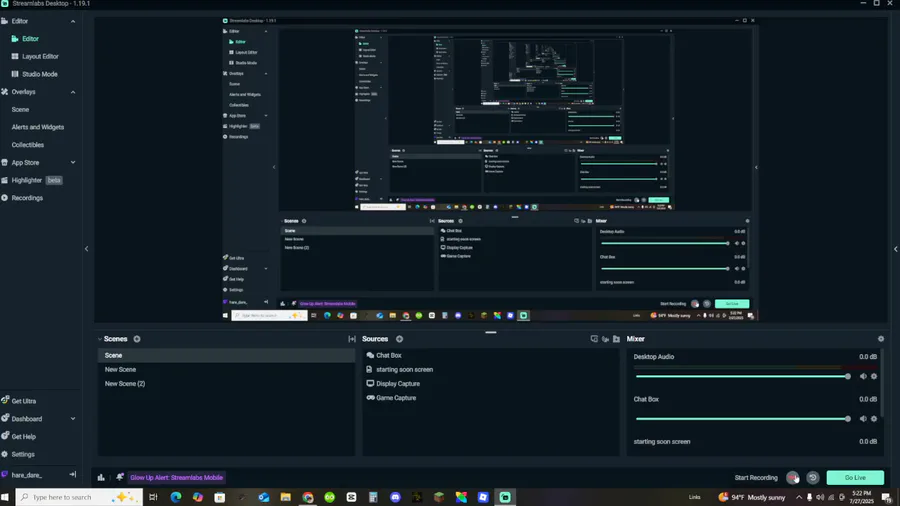Click the Game Capture gamepad icon
The width and height of the screenshot is (900, 506).
(x=370, y=398)
